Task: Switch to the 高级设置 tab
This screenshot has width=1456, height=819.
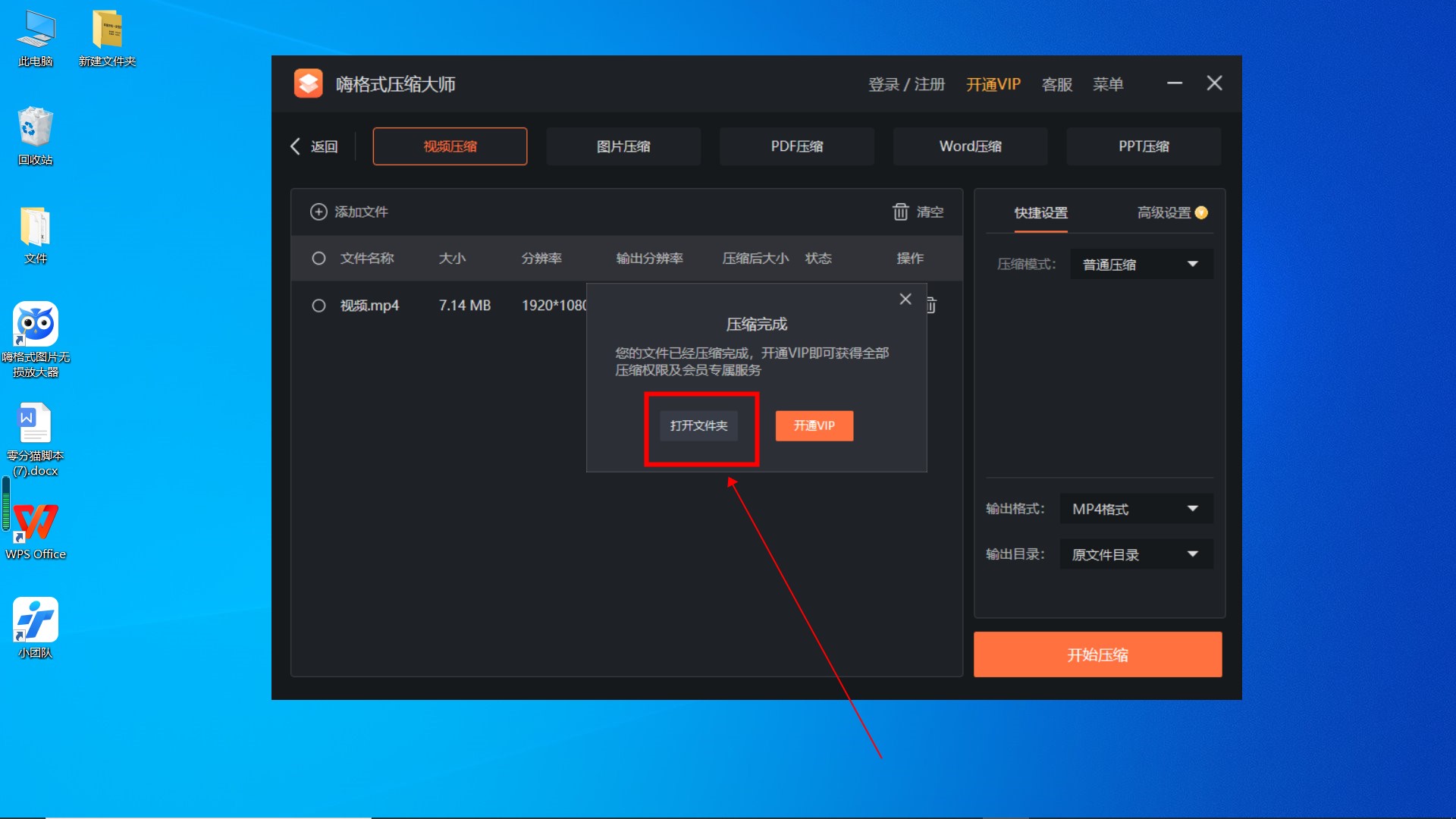Action: point(1164,213)
